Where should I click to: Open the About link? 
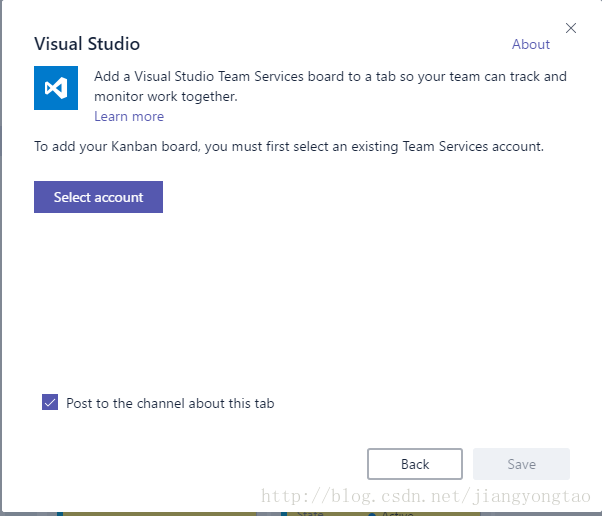pyautogui.click(x=531, y=44)
